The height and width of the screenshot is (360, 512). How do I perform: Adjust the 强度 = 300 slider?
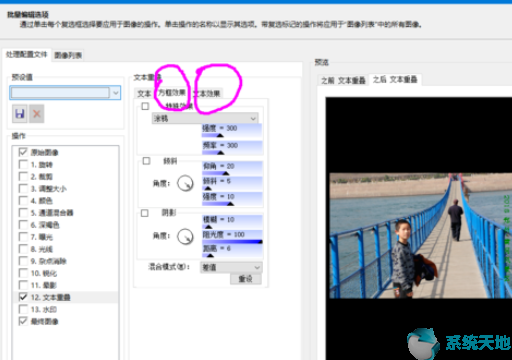click(x=232, y=131)
